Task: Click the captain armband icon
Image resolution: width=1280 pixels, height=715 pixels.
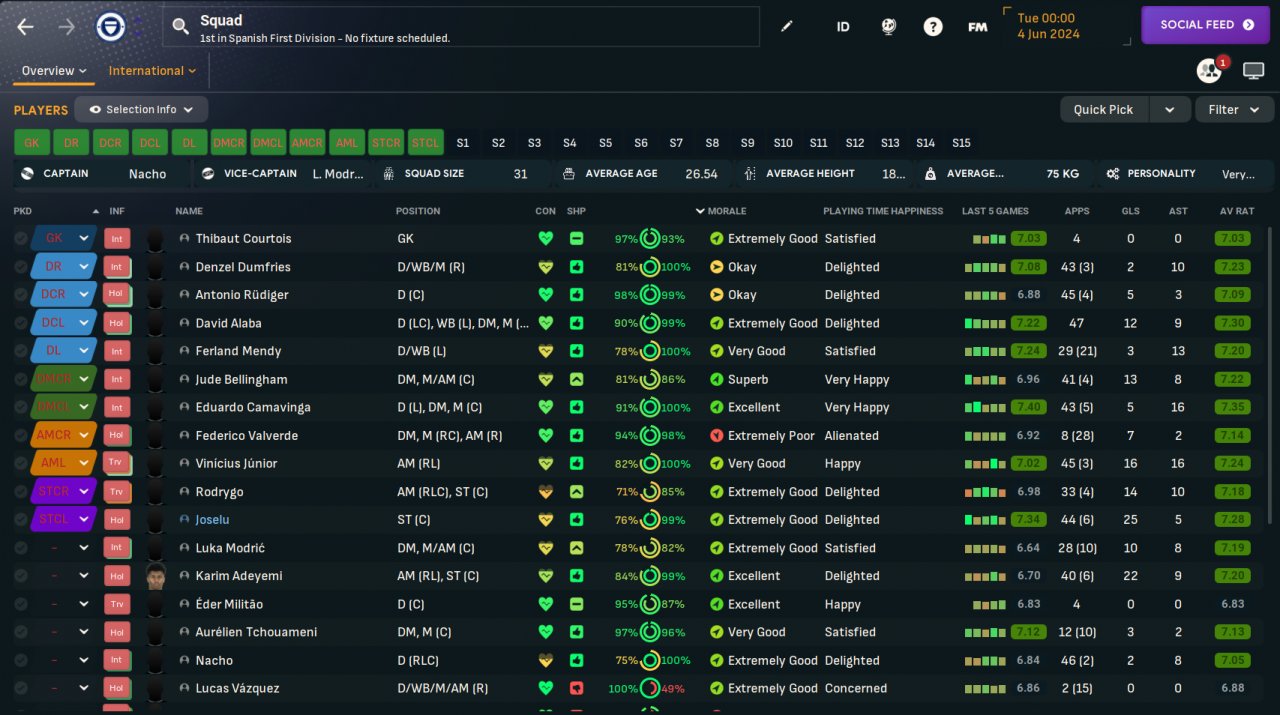Action: point(27,174)
